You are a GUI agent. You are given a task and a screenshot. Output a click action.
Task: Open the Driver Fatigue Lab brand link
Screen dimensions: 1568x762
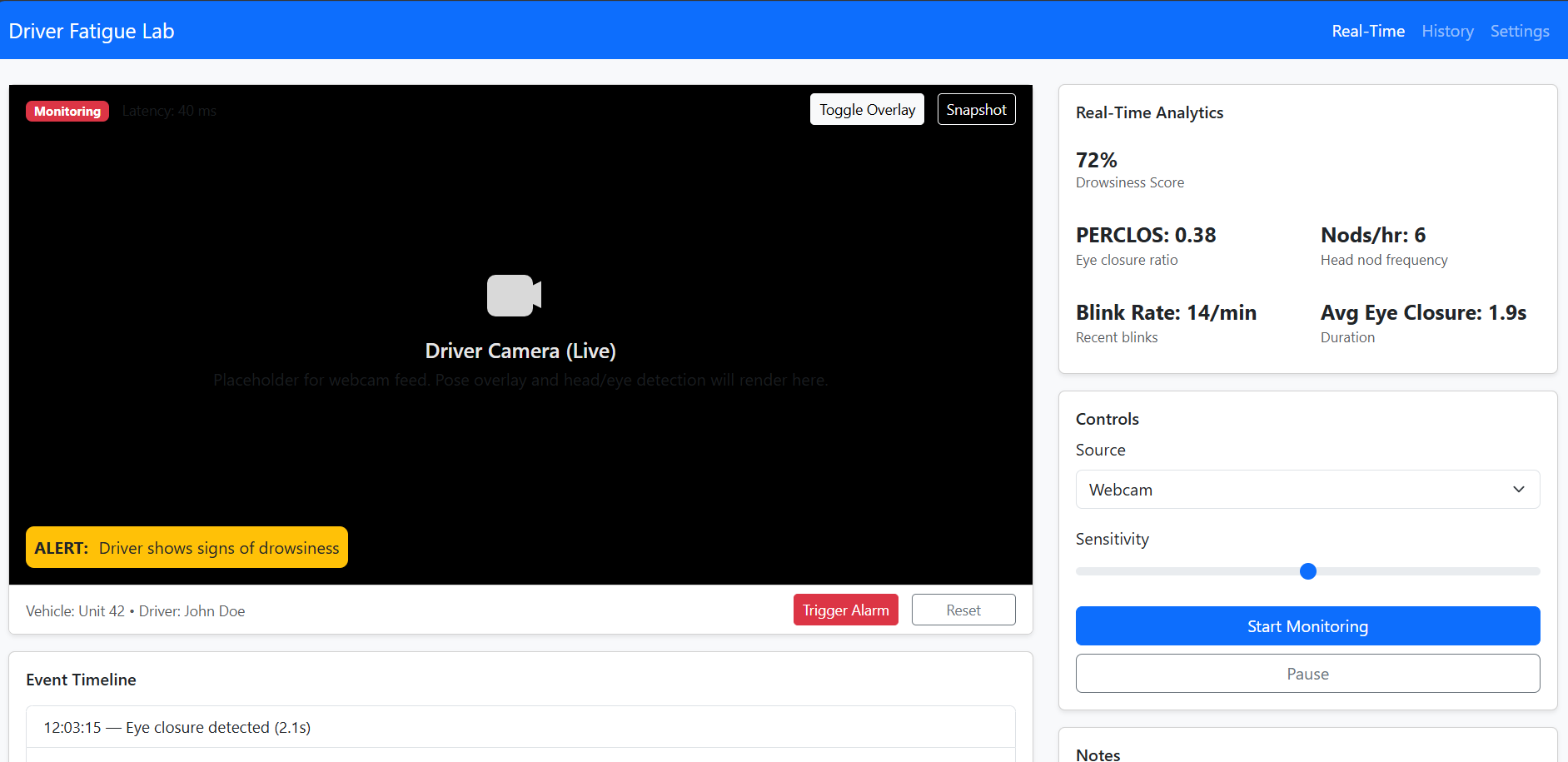92,31
